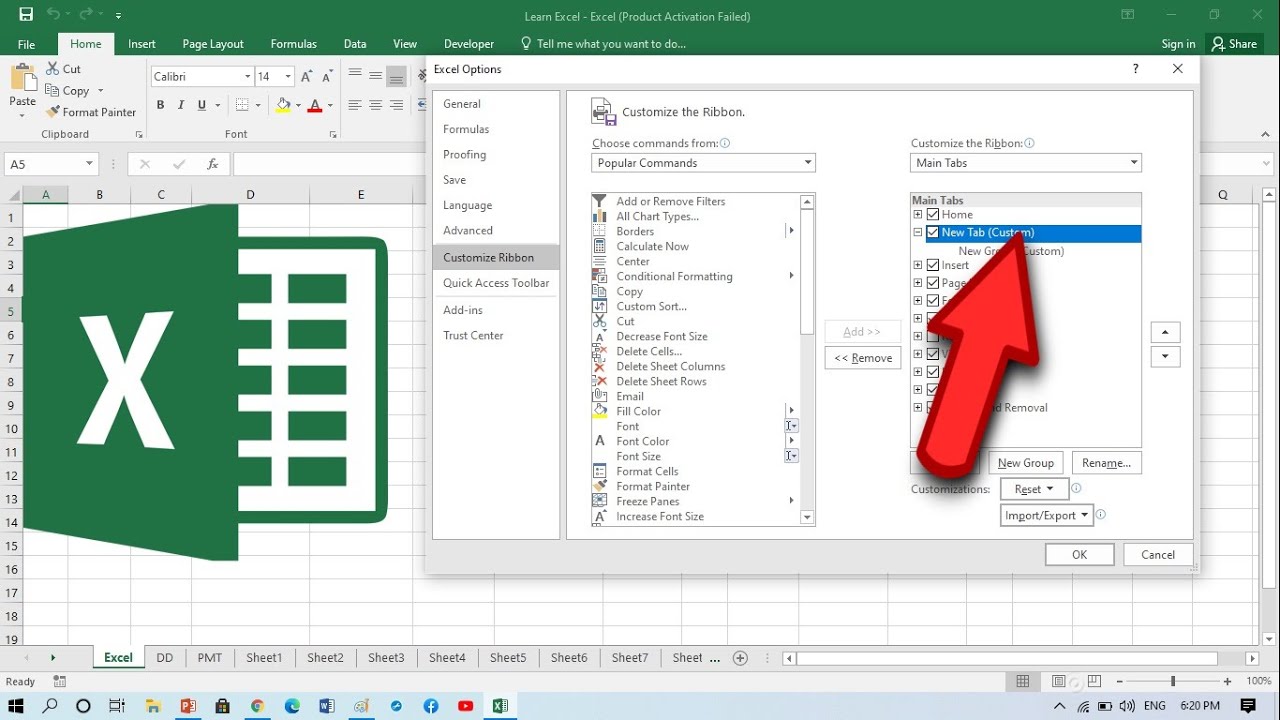
Task: Uncheck the Insert tab checkbox
Action: pyautogui.click(x=933, y=265)
